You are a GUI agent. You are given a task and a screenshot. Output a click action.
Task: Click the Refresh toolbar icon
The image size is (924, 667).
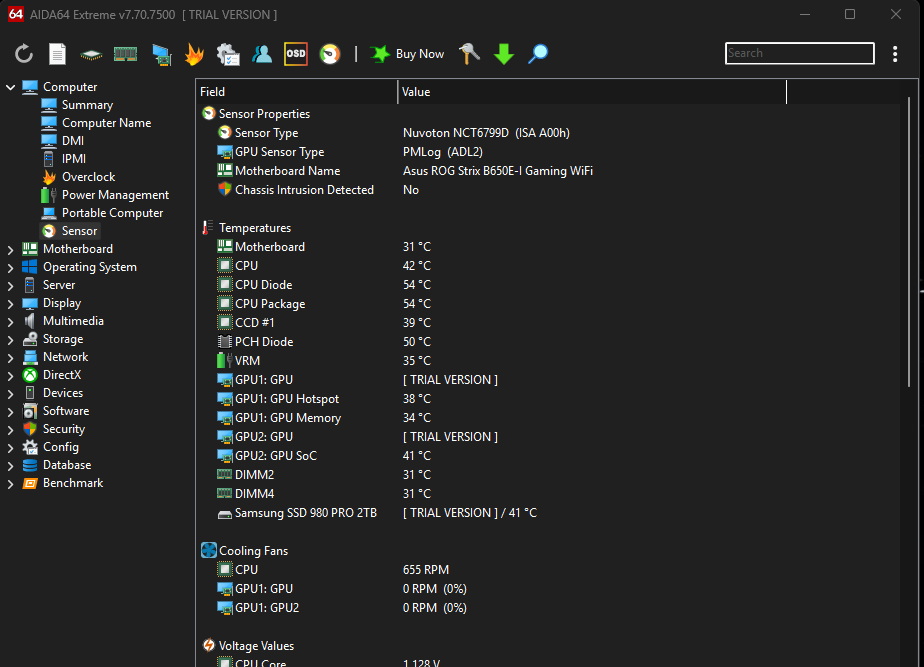pos(24,54)
